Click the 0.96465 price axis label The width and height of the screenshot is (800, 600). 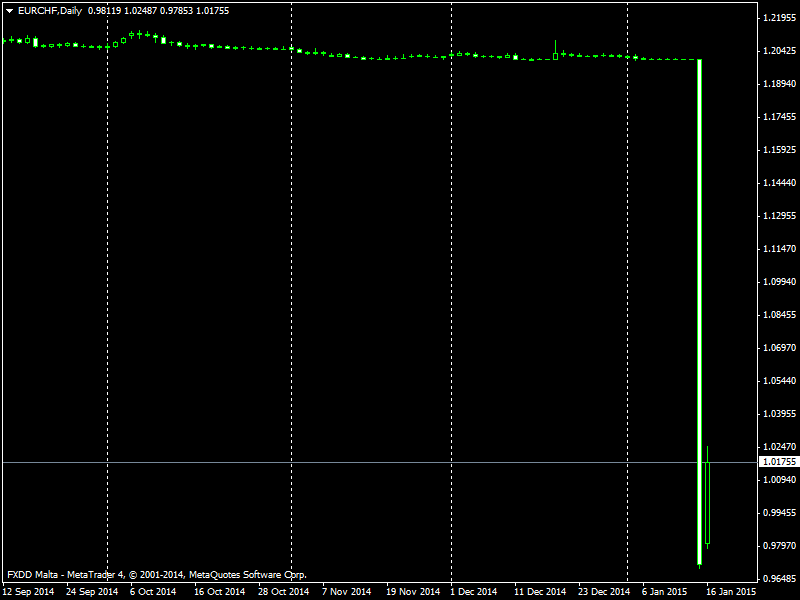pos(778,579)
